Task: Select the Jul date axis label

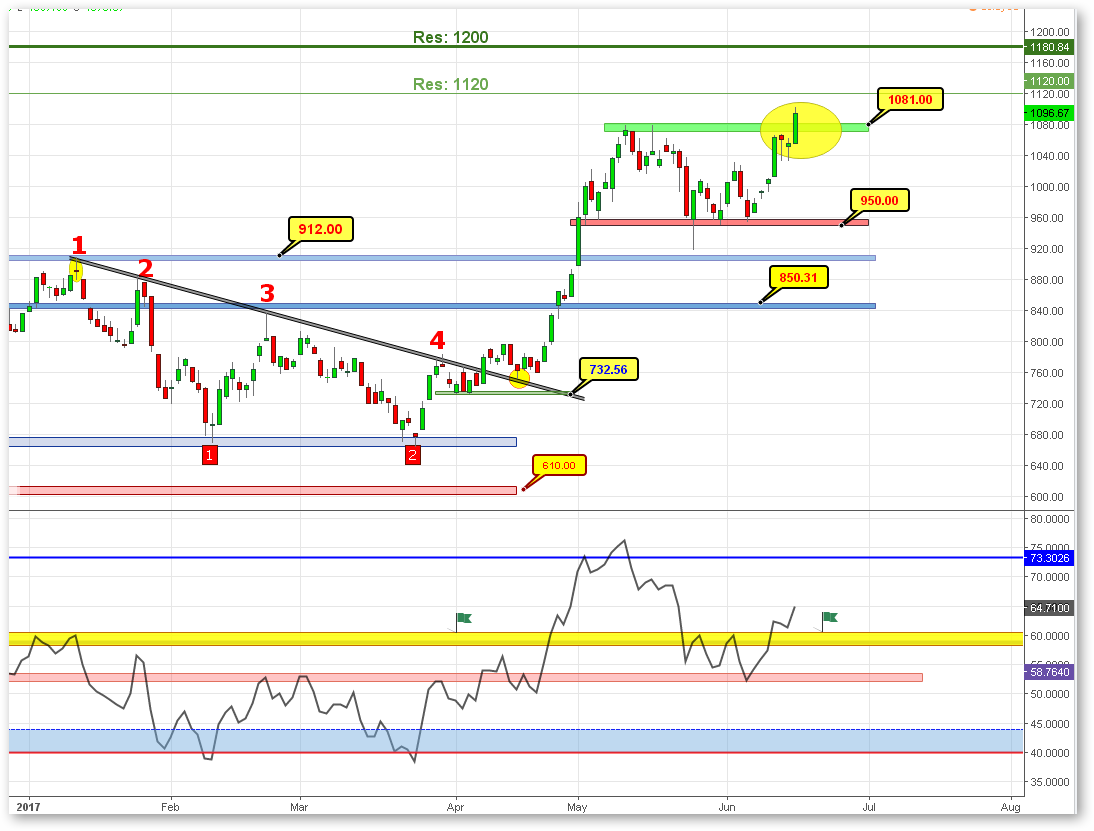Action: 869,807
